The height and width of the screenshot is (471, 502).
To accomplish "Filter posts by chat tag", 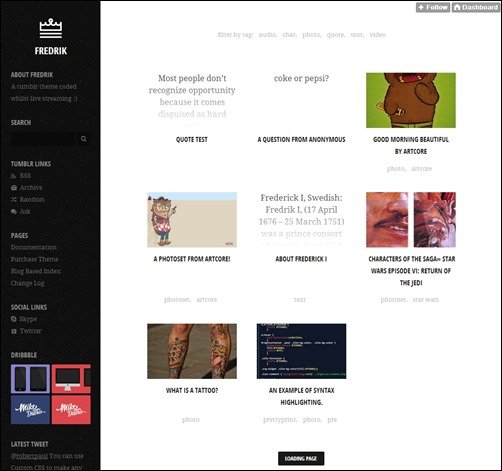I will pyautogui.click(x=289, y=35).
